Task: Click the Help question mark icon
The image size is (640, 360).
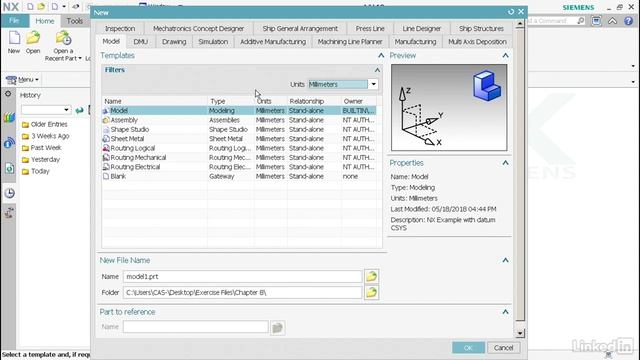Action: coord(629,21)
